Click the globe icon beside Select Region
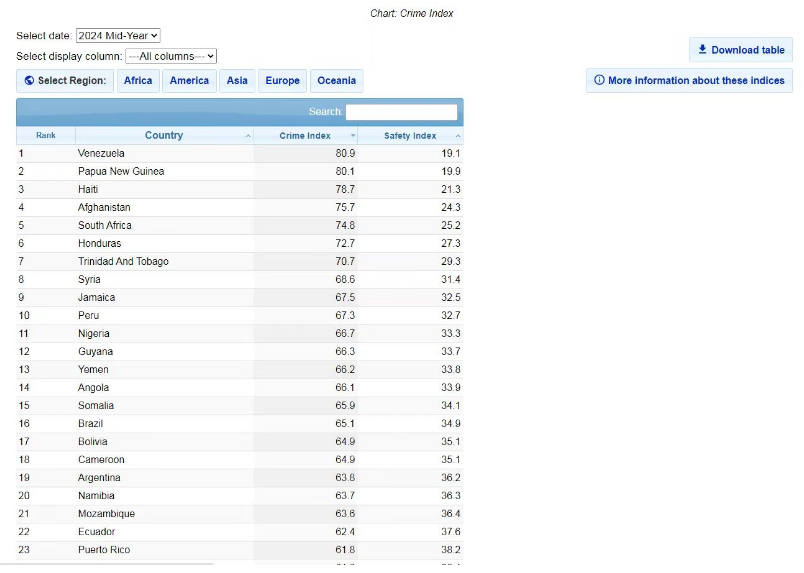This screenshot has height=573, width=804. coord(29,81)
